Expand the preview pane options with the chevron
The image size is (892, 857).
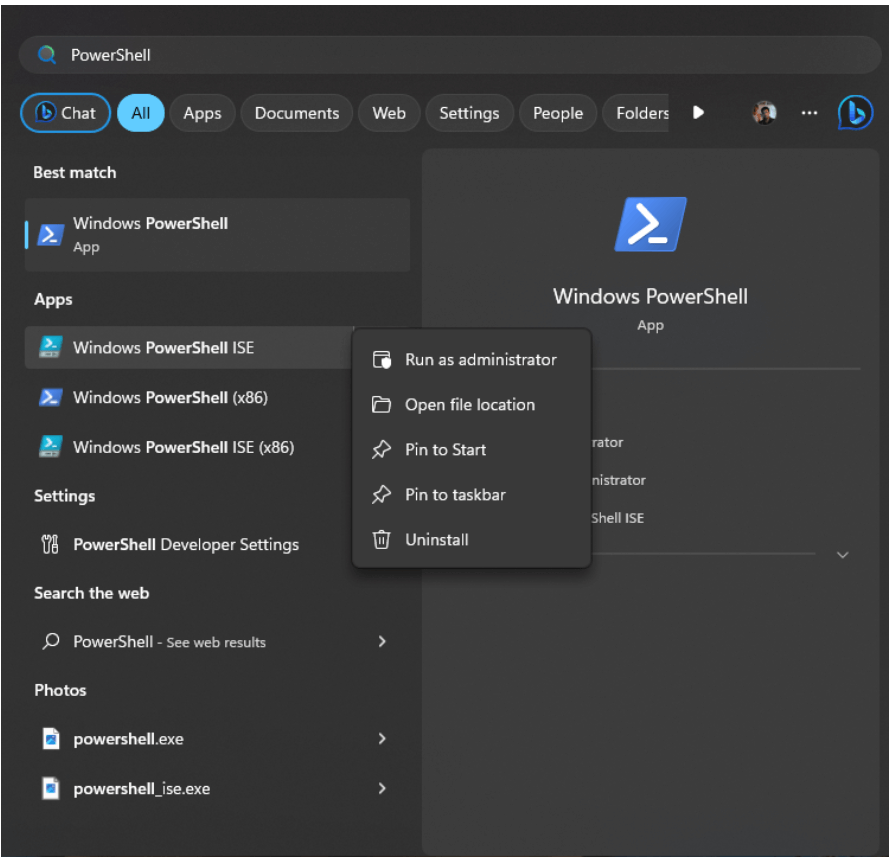[x=843, y=554]
